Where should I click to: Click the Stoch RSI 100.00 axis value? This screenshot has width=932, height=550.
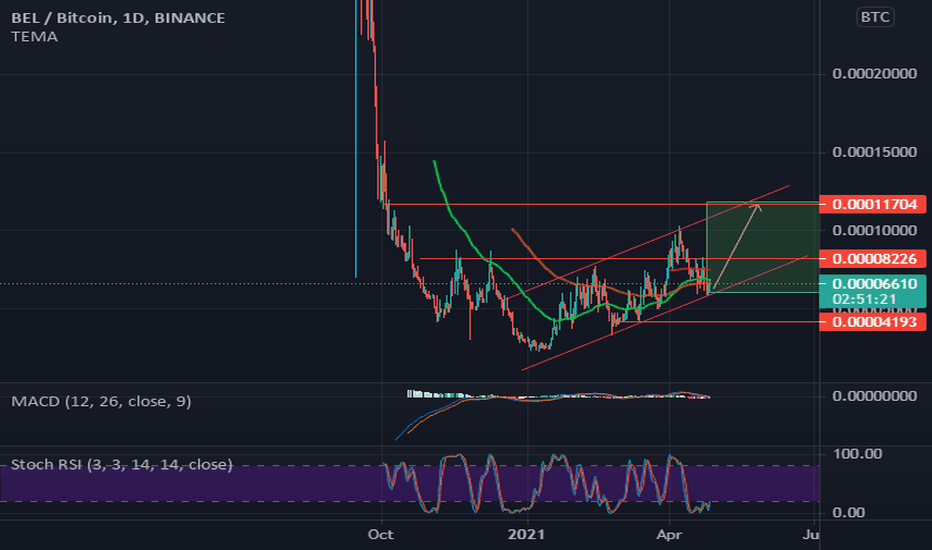857,454
